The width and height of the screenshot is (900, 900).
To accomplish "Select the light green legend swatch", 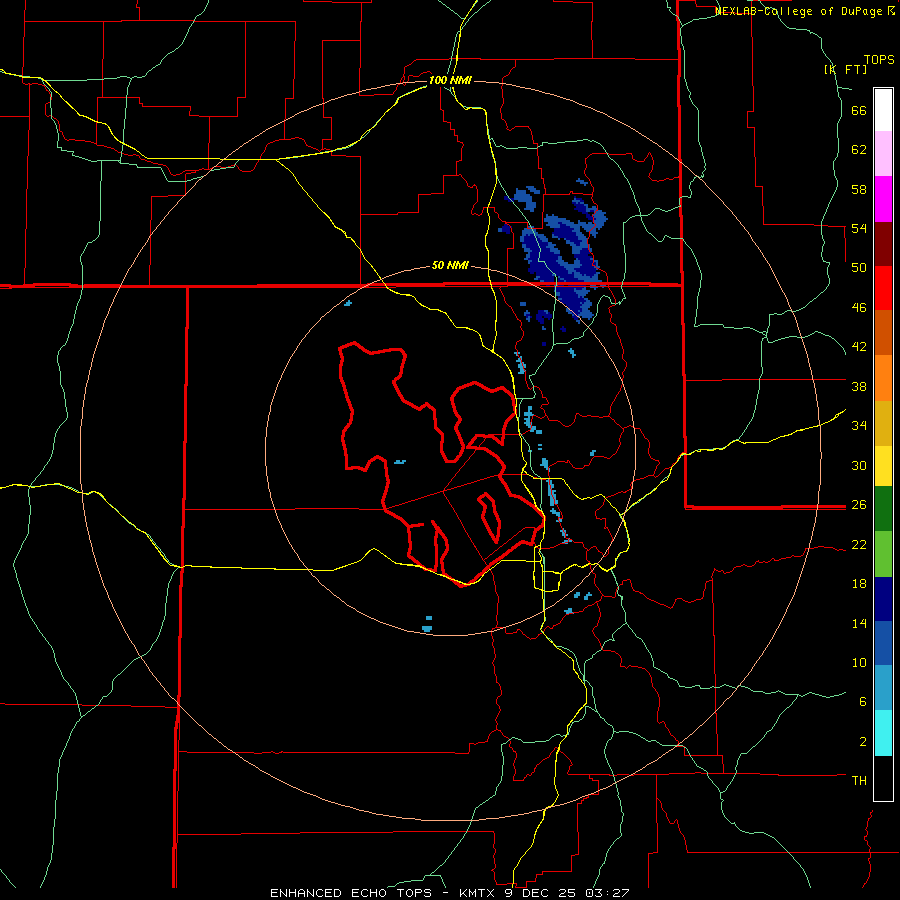I will coord(883,554).
